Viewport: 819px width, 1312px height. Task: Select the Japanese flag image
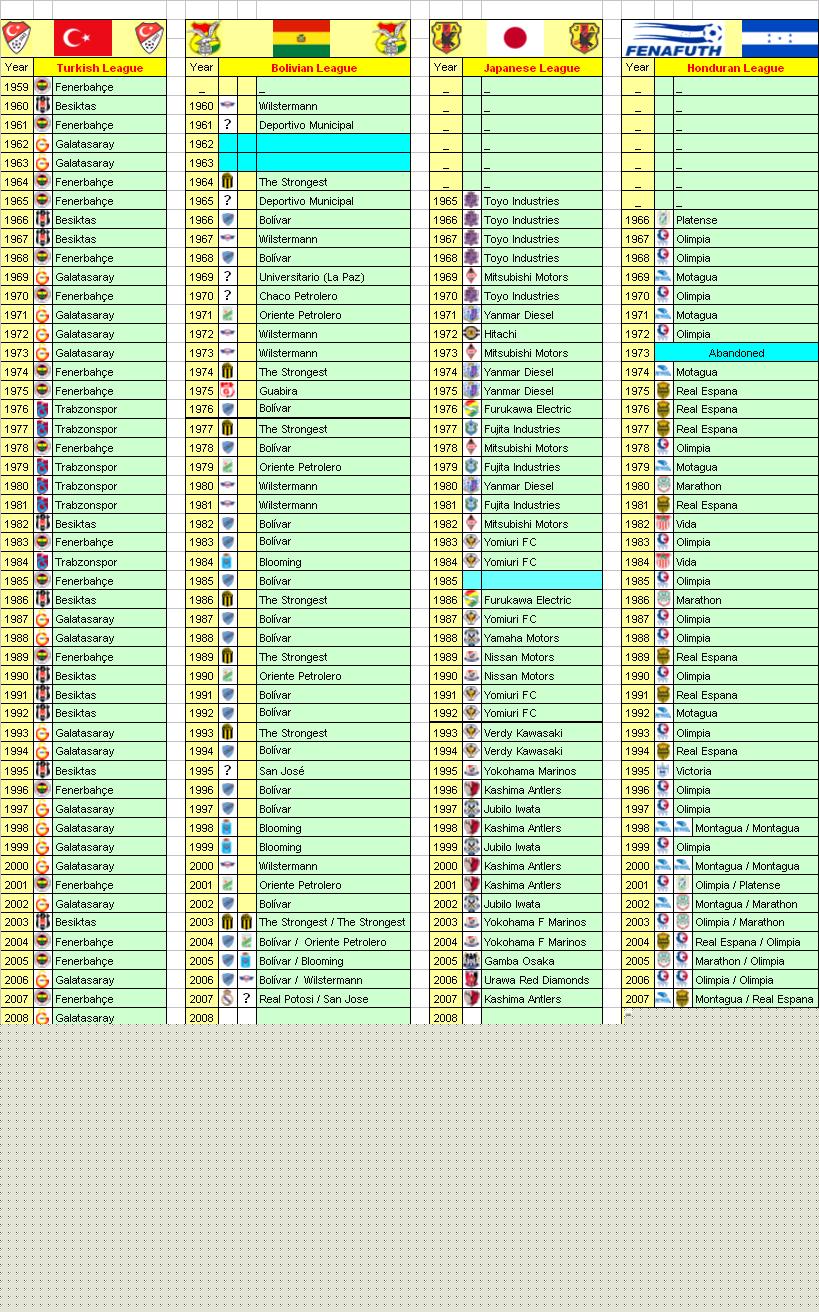pyautogui.click(x=515, y=38)
